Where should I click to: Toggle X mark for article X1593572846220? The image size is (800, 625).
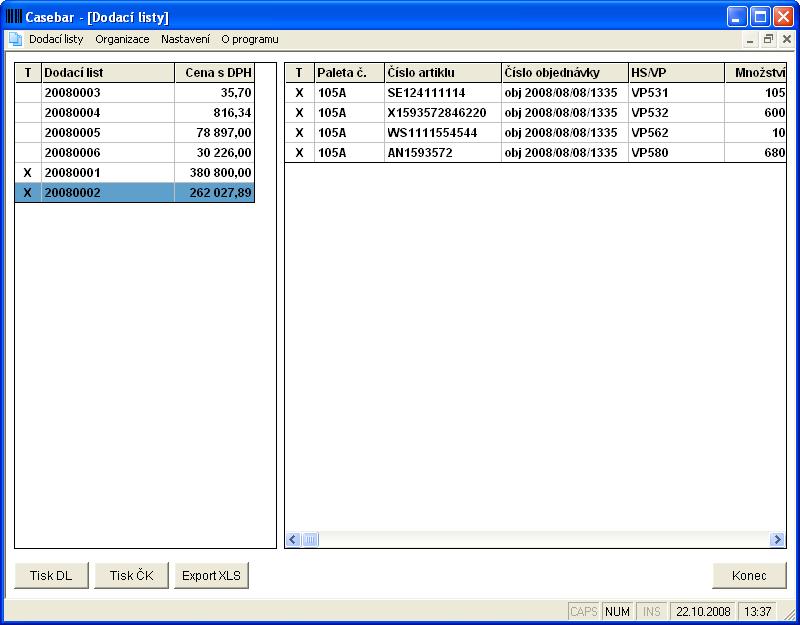pyautogui.click(x=299, y=112)
